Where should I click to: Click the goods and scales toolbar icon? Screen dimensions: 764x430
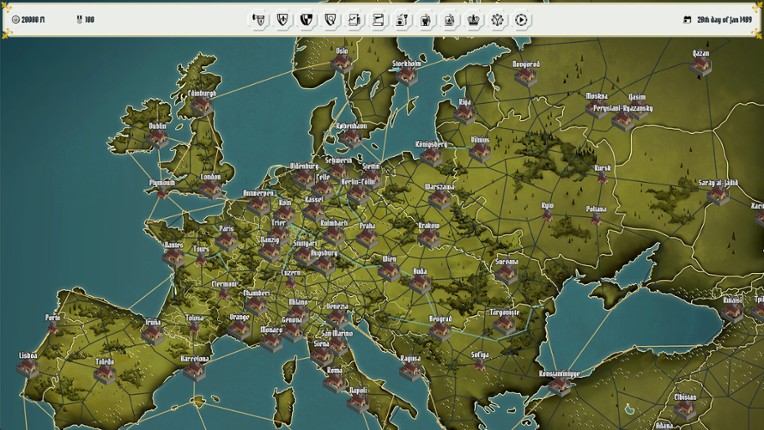(x=402, y=20)
